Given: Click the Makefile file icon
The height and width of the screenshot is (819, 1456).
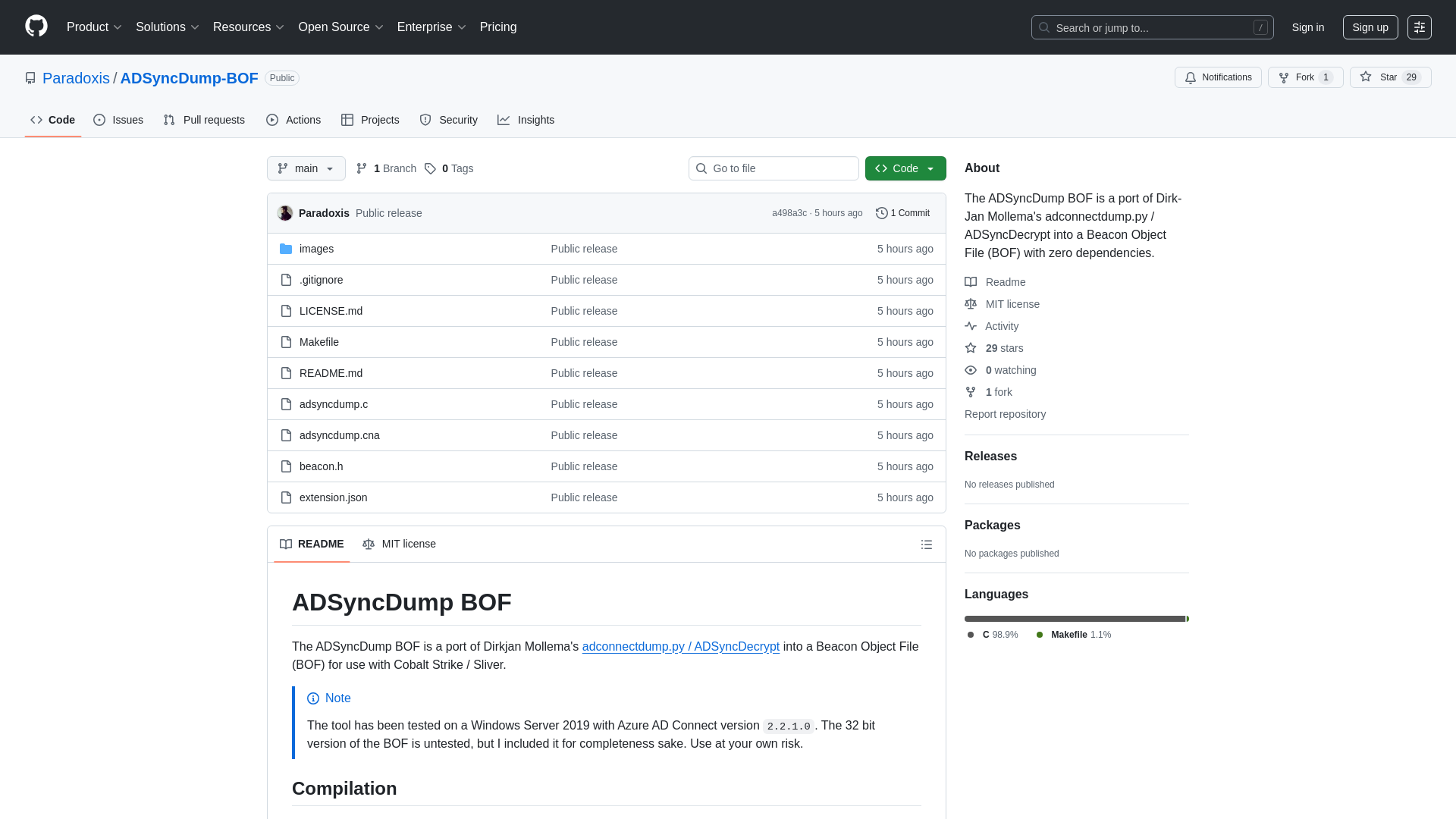Looking at the screenshot, I should [x=286, y=342].
